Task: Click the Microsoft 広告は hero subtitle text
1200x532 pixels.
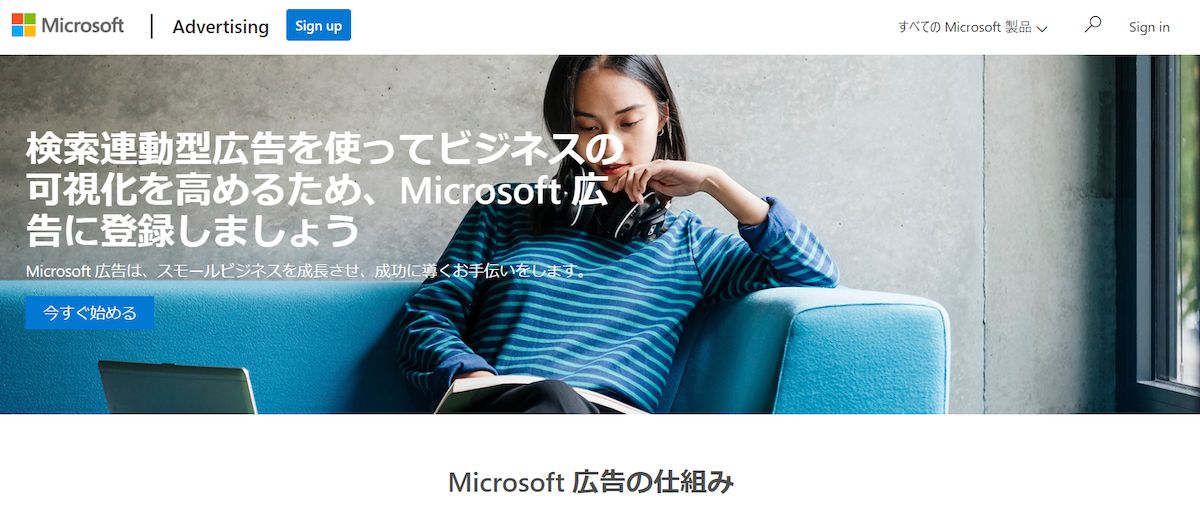Action: [x=306, y=271]
